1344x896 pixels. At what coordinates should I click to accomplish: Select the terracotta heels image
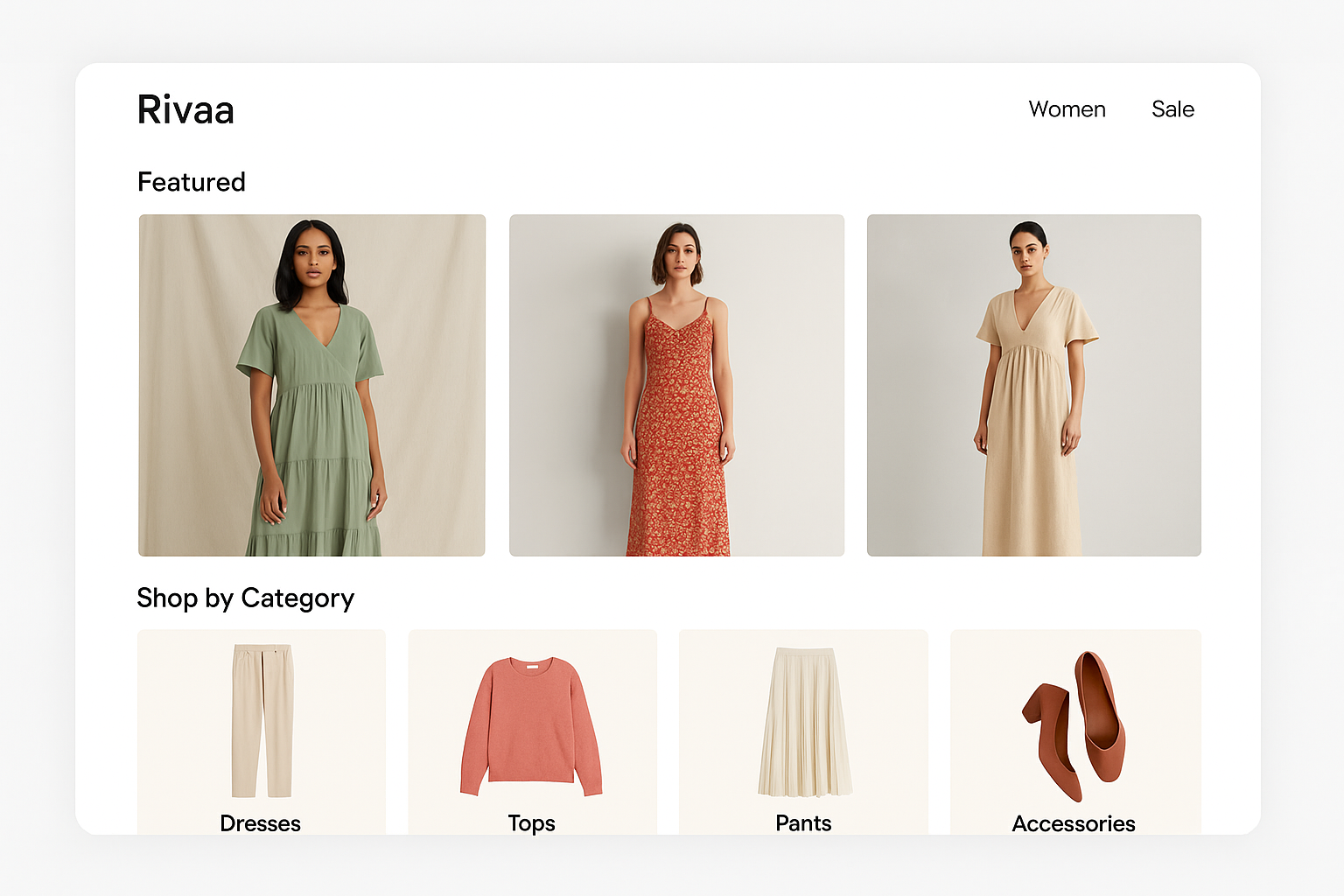click(1074, 726)
